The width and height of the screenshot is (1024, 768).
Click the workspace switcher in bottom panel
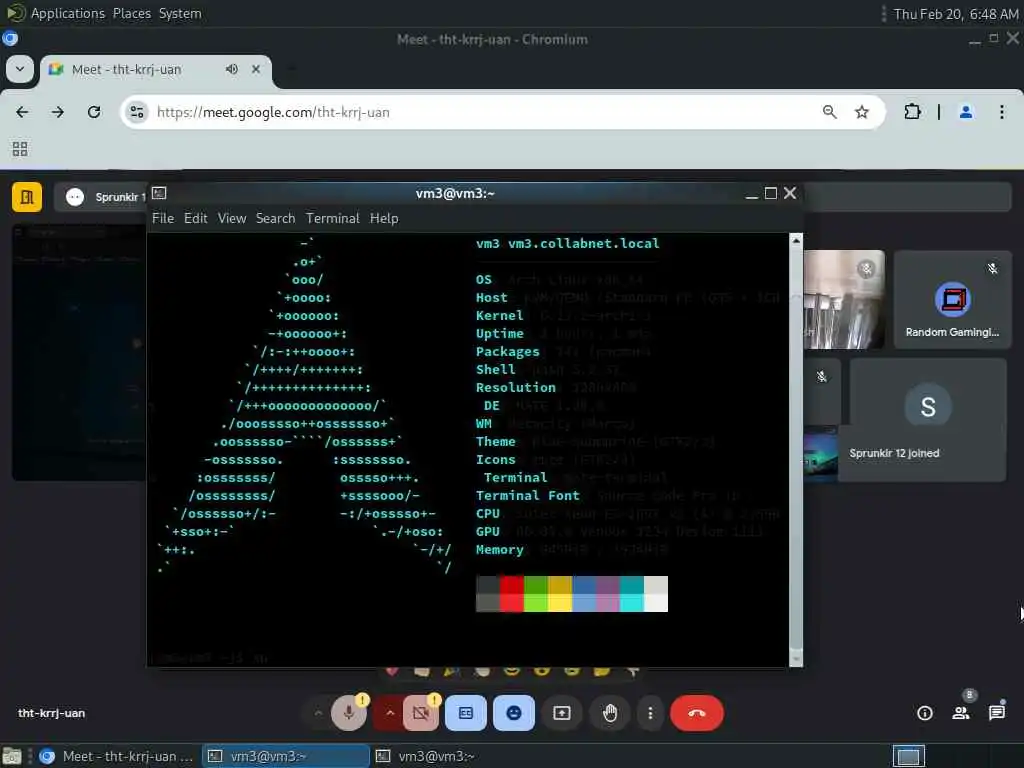point(909,756)
